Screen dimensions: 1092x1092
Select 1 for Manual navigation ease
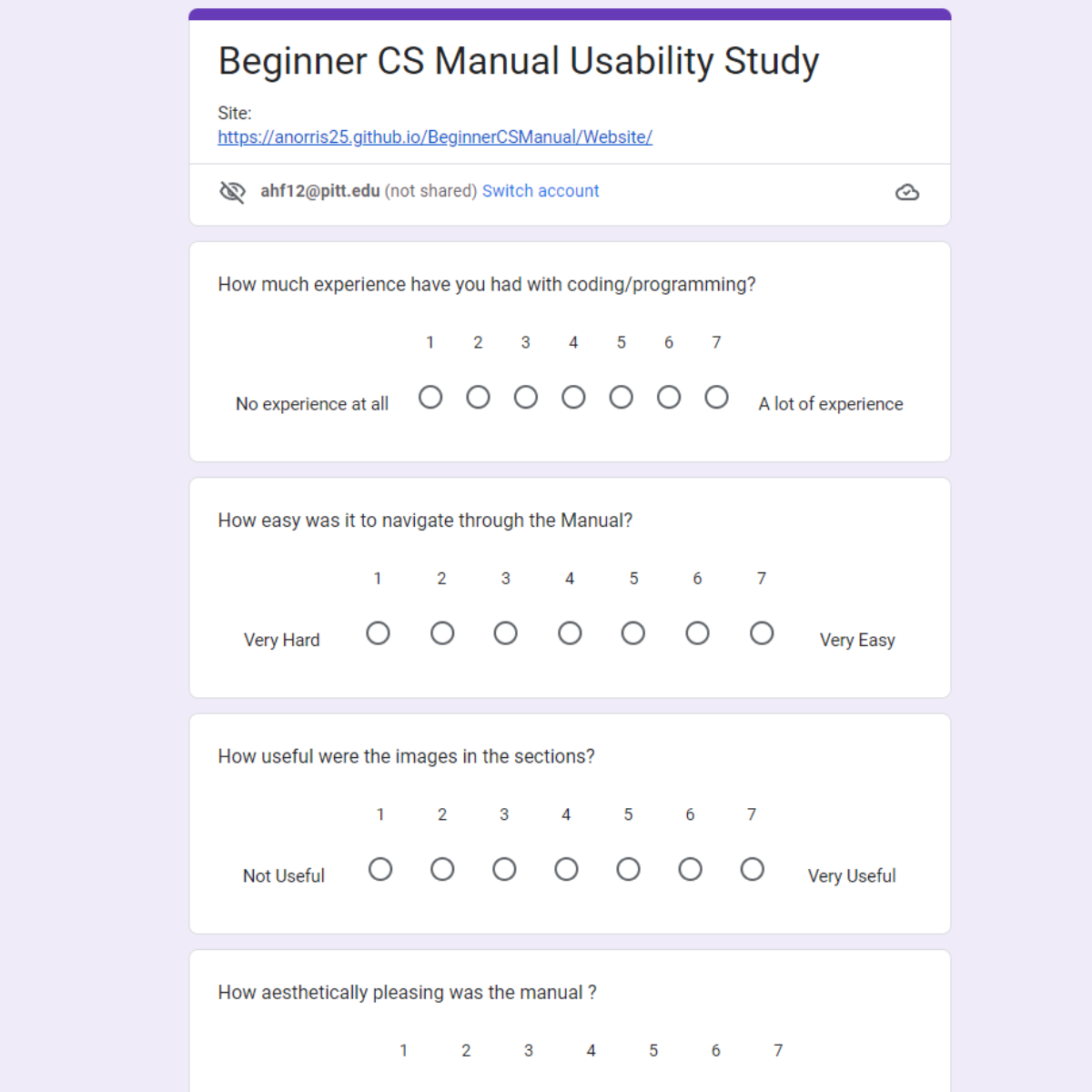click(x=378, y=633)
